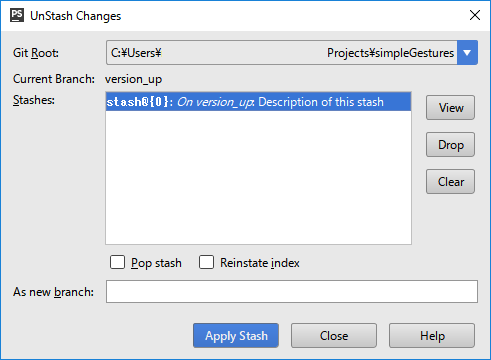Click the version_up current branch text
Image resolution: width=491 pixels, height=360 pixels.
point(133,79)
